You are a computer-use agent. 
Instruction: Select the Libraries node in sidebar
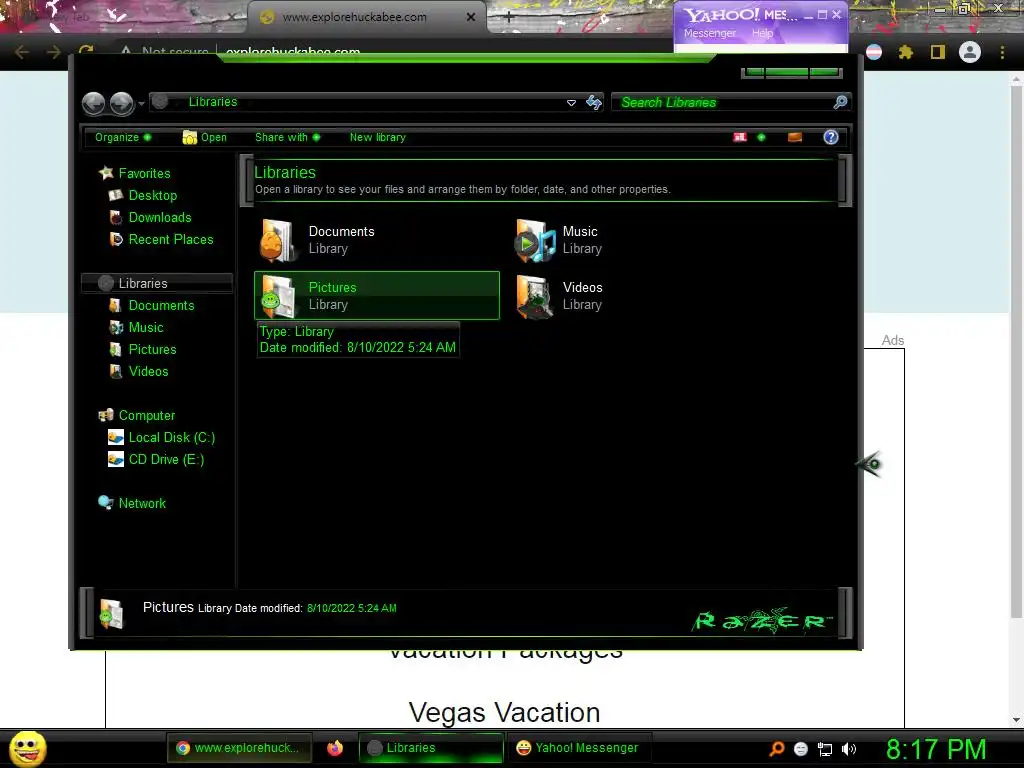157,283
